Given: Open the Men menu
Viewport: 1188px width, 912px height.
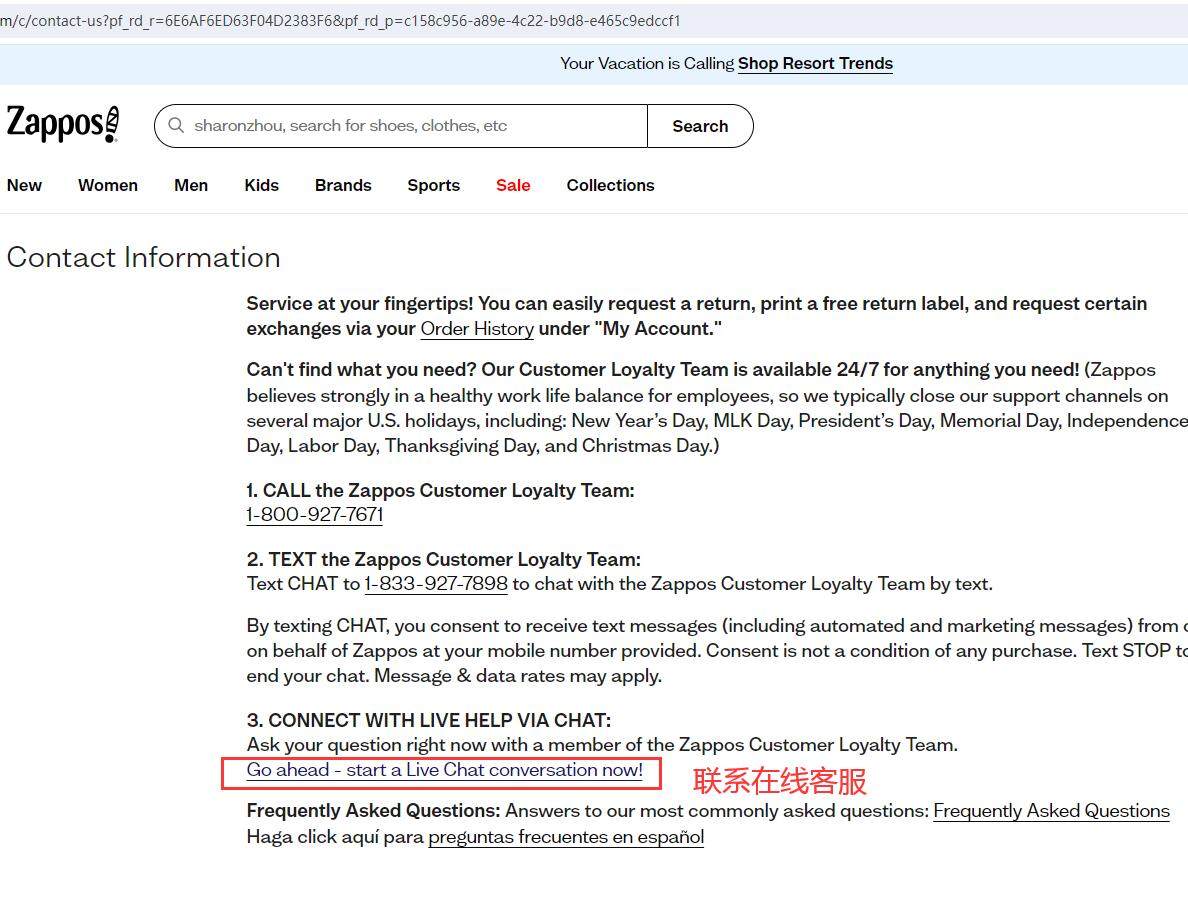Looking at the screenshot, I should 191,186.
